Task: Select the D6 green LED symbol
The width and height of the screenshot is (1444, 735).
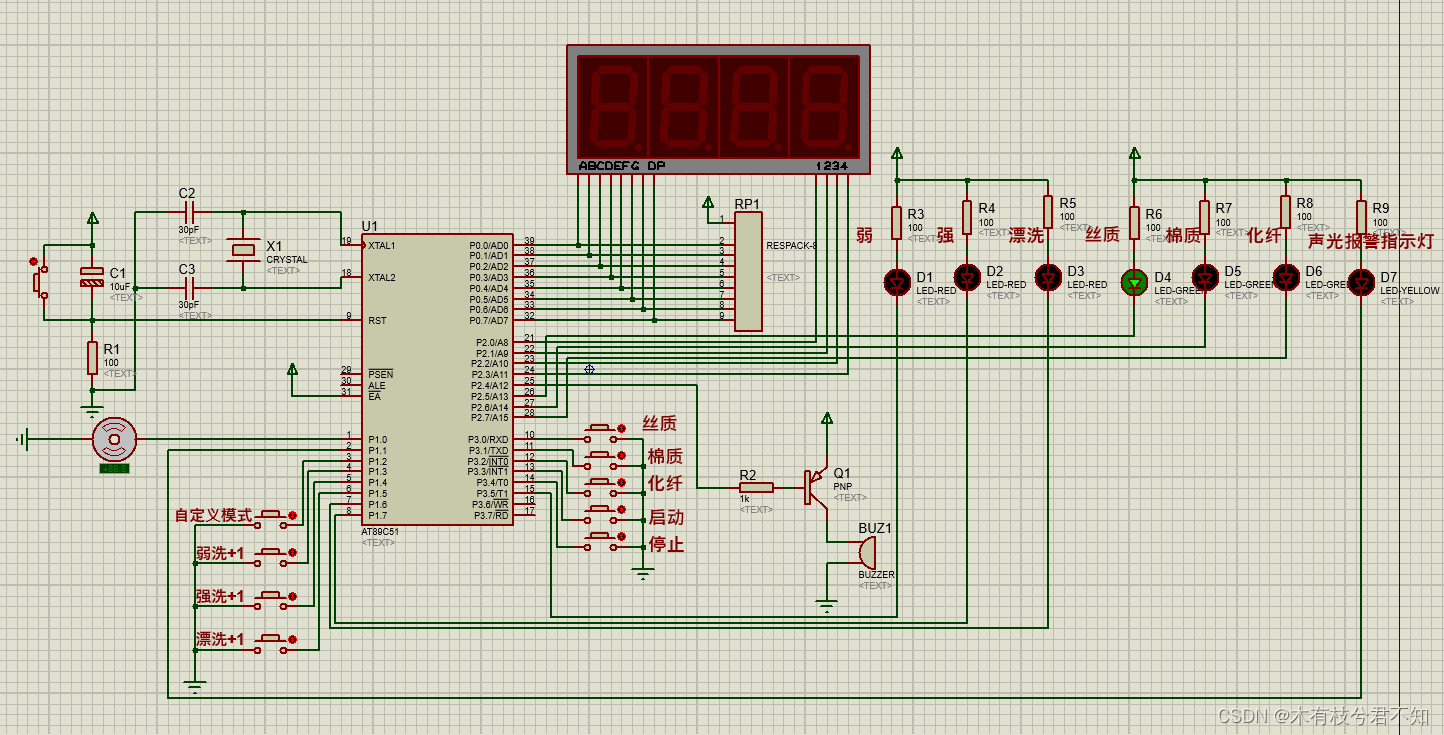Action: click(1285, 276)
